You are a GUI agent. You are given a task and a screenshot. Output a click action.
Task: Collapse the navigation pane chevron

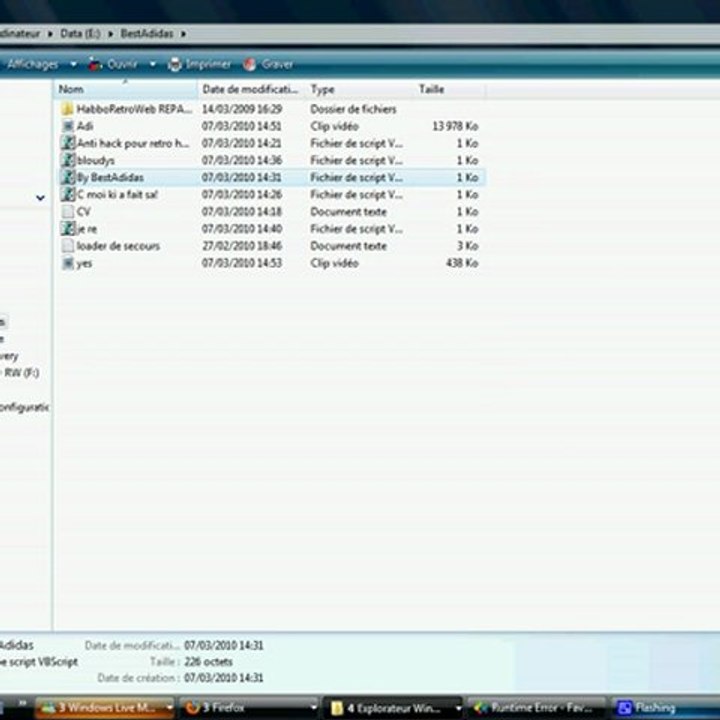coord(40,198)
